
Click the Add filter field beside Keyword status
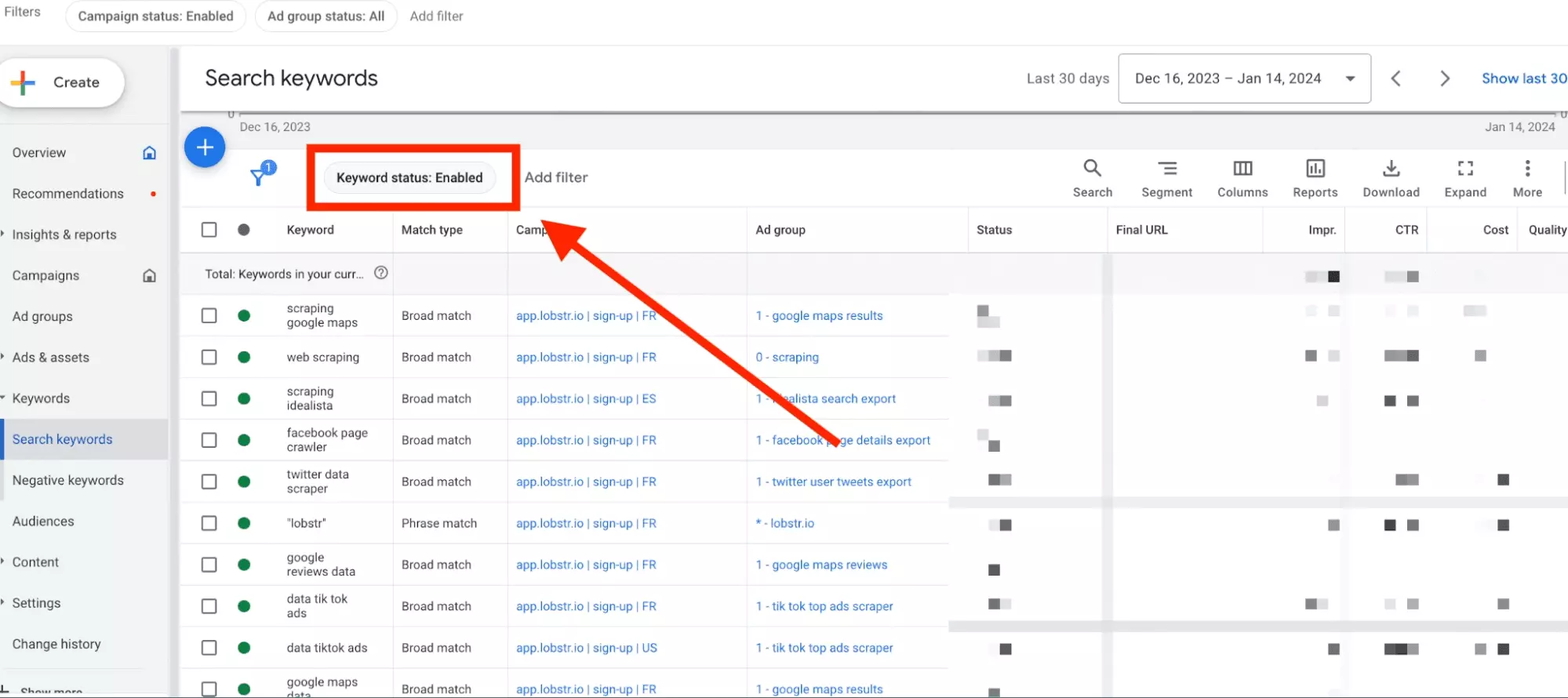coord(556,177)
